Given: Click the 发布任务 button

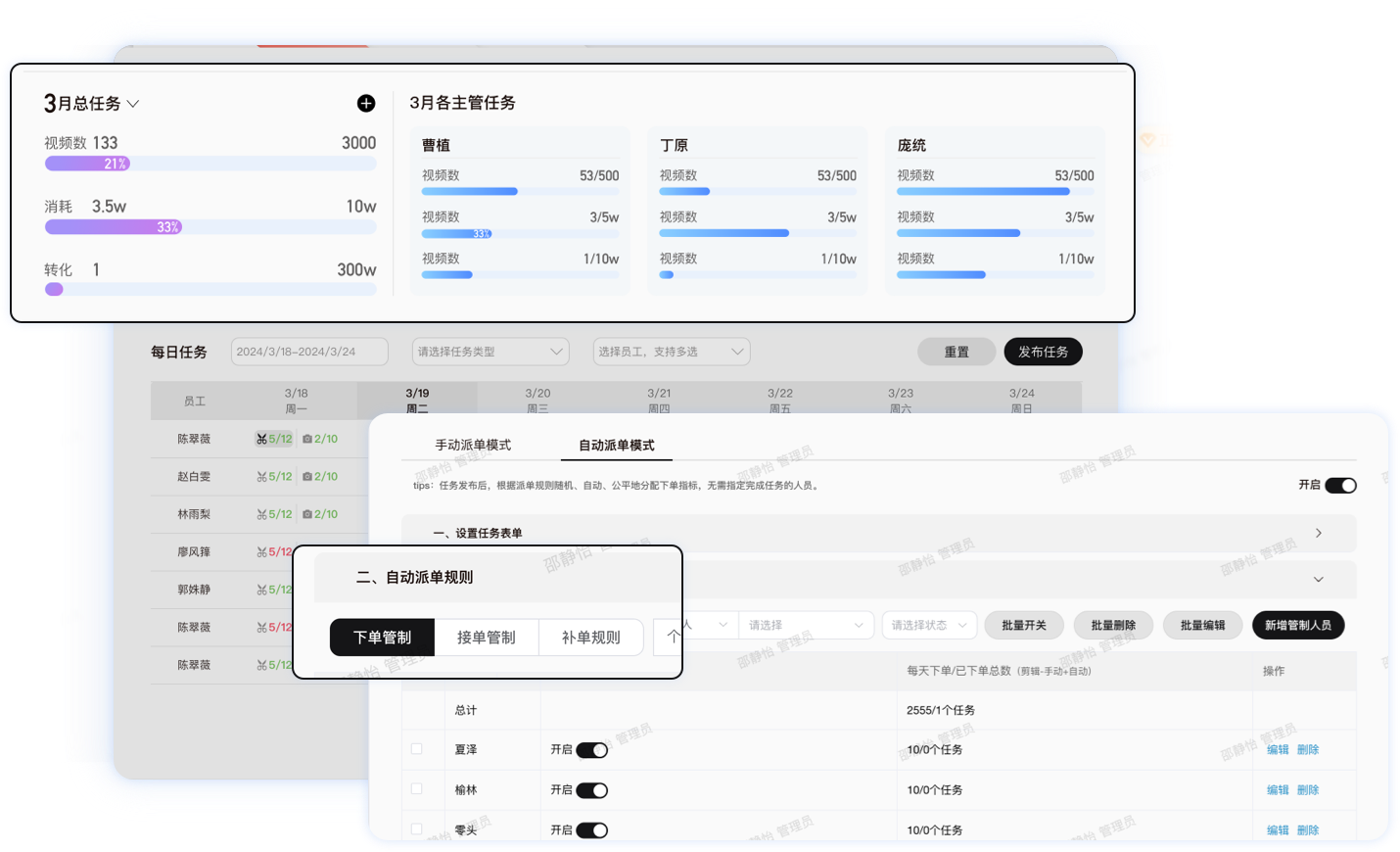Looking at the screenshot, I should point(1043,351).
